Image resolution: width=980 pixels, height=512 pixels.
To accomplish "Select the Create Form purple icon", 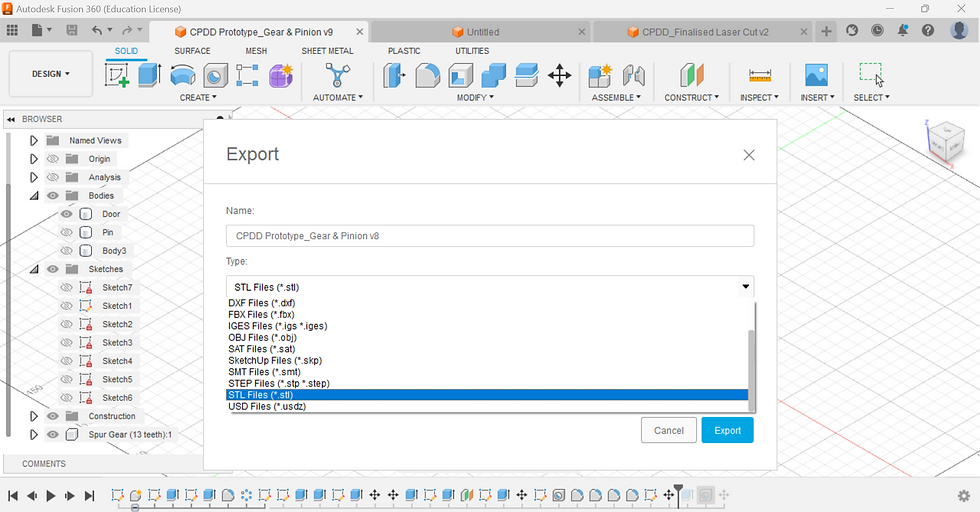I will (x=281, y=76).
